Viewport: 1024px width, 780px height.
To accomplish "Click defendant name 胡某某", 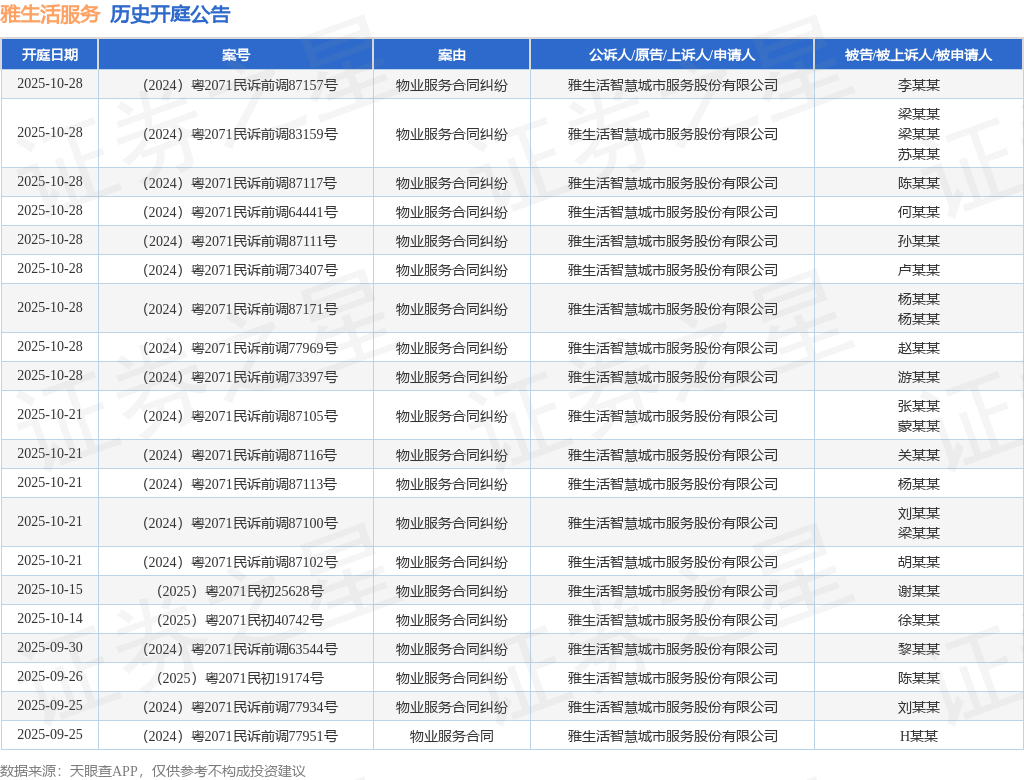I will click(918, 562).
